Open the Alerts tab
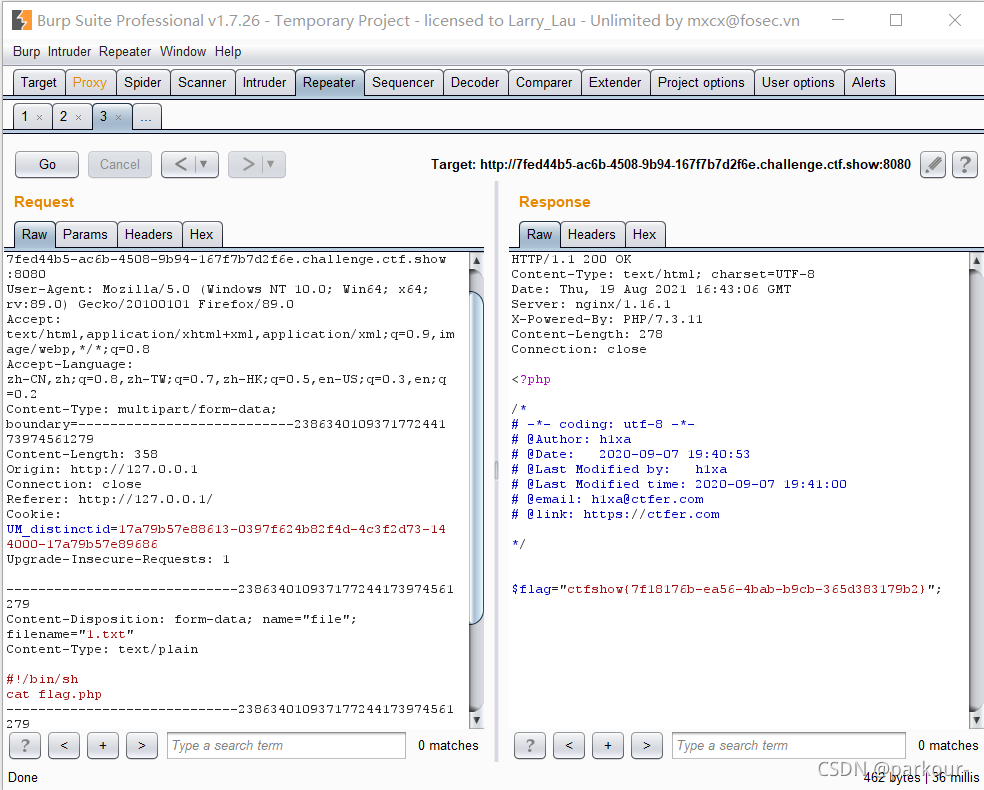984x790 pixels. pyautogui.click(x=869, y=83)
